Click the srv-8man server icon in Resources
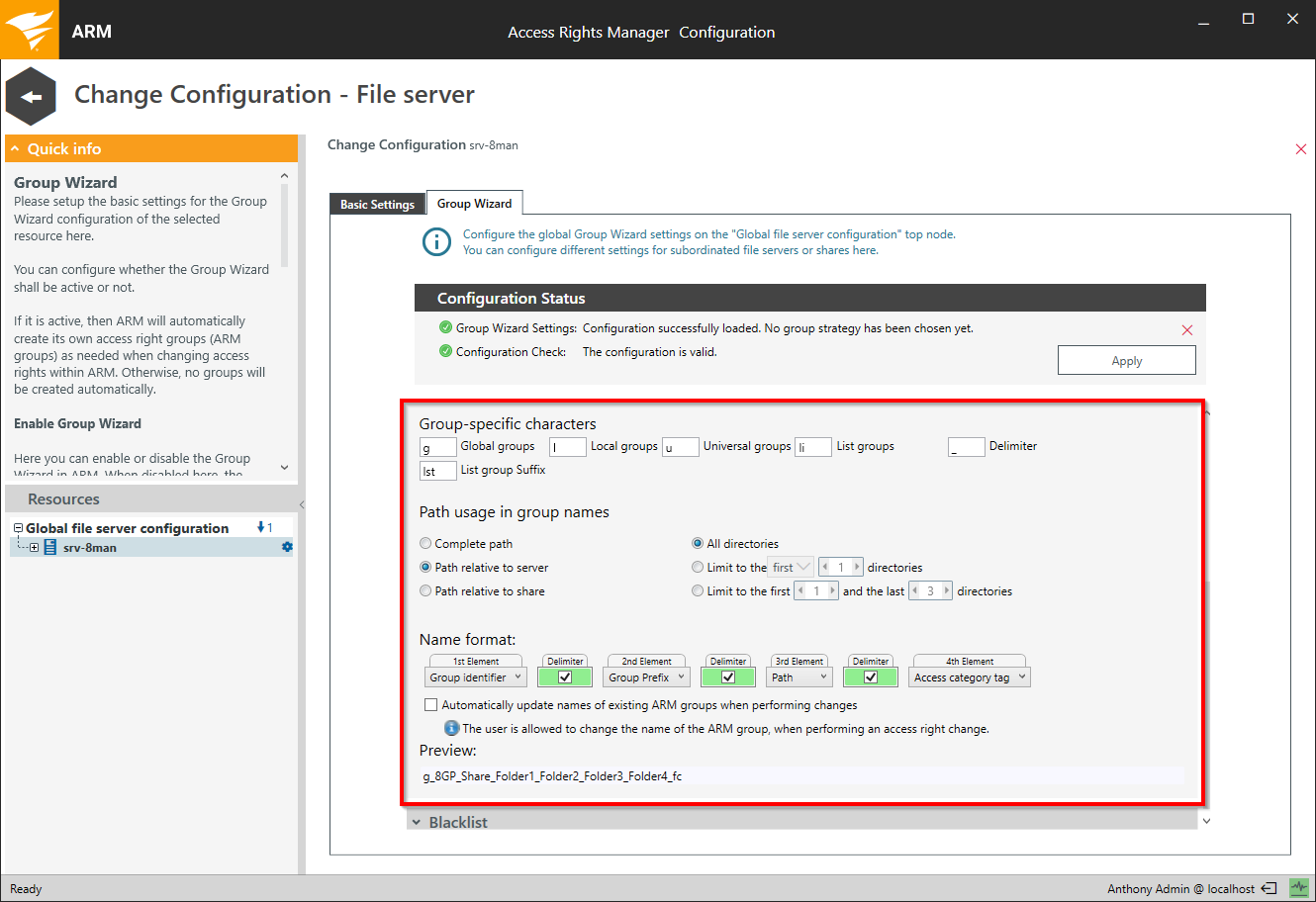Screen dimensions: 1316x902 click(x=49, y=547)
